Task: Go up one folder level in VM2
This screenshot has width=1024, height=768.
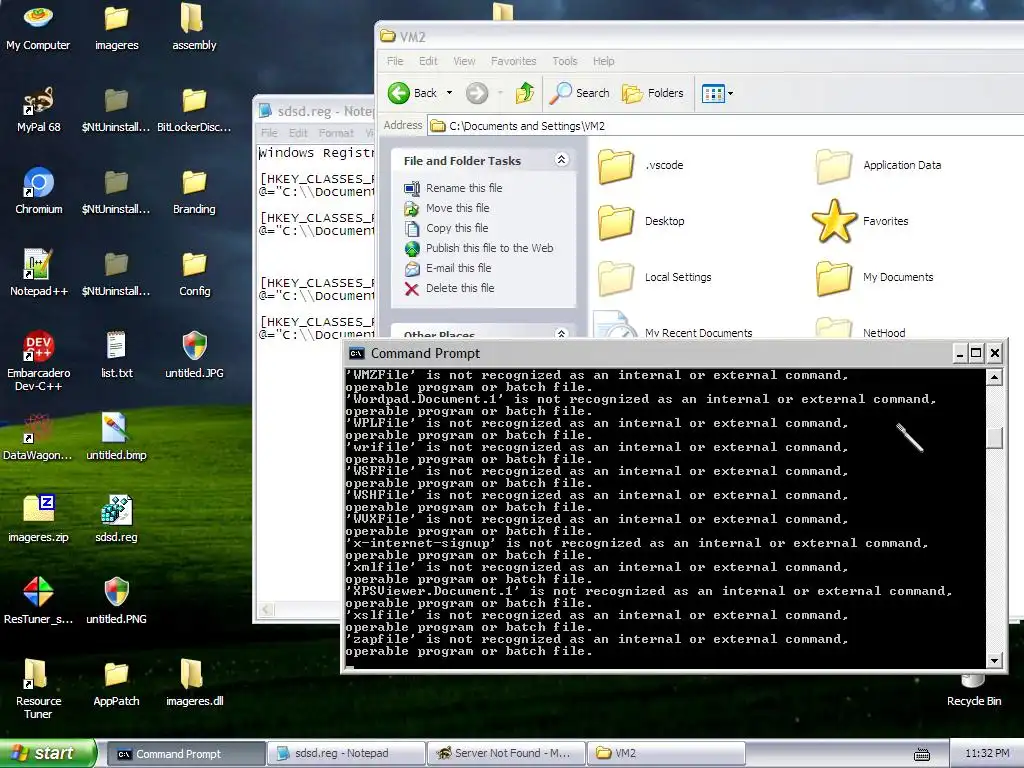Action: tap(525, 93)
